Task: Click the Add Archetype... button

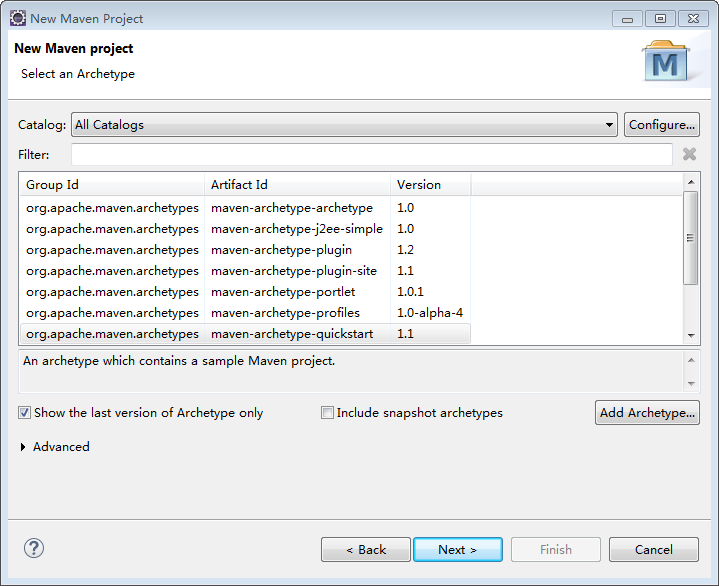Action: click(647, 413)
